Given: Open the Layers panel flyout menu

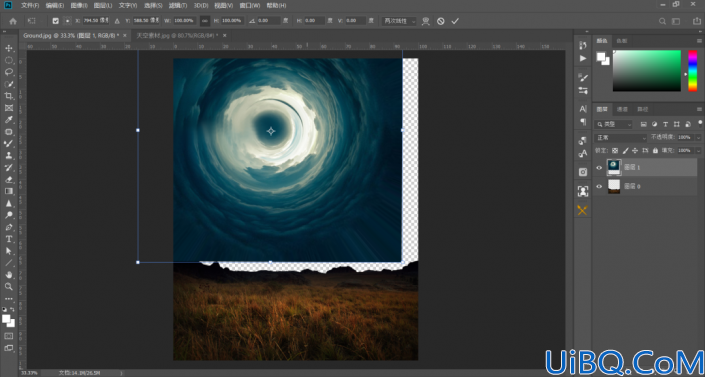Looking at the screenshot, I should click(699, 109).
